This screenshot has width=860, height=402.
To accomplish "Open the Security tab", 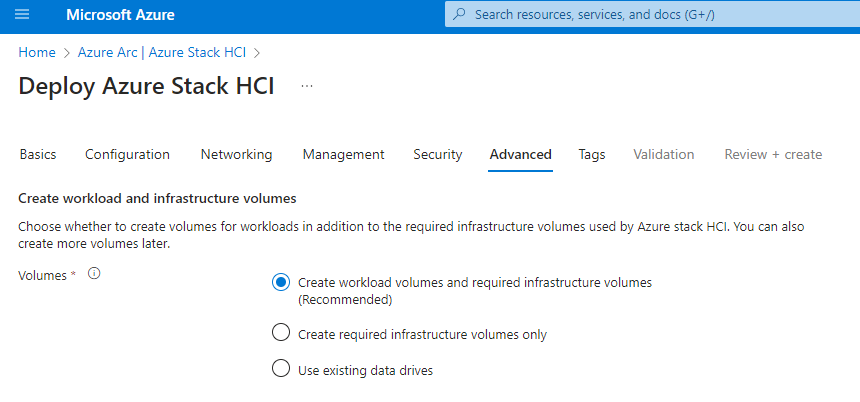I will coord(437,154).
